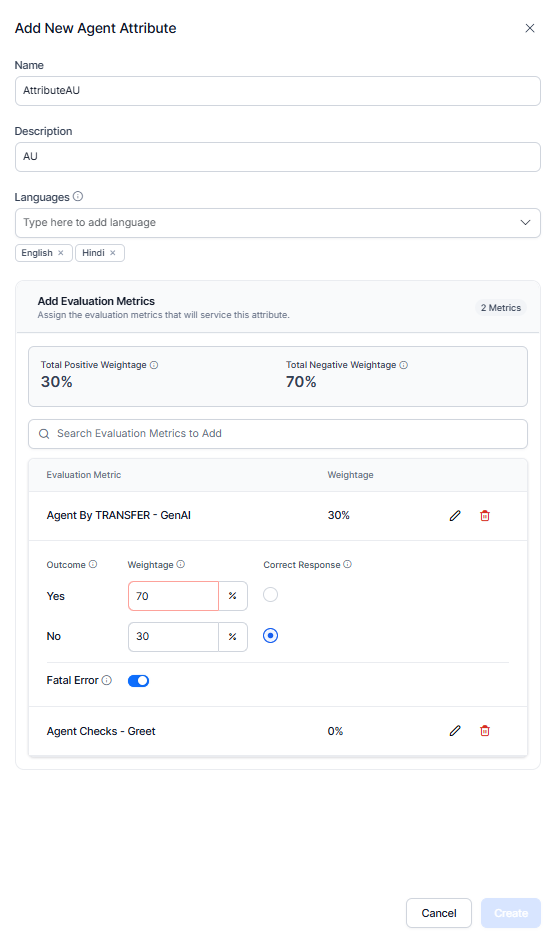Click the Yes weightage input field
The width and height of the screenshot is (552, 936).
click(x=173, y=596)
